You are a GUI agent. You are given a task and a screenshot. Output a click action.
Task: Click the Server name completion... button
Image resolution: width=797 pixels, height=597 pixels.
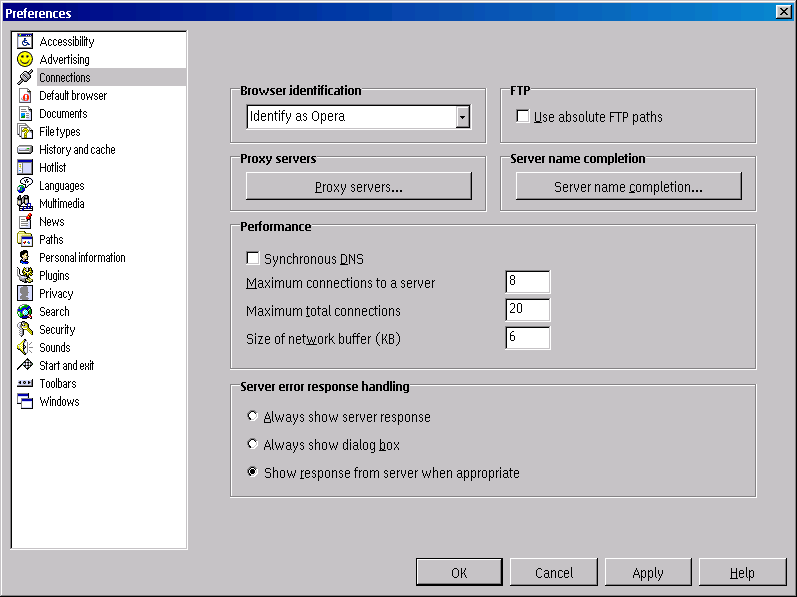(629, 186)
